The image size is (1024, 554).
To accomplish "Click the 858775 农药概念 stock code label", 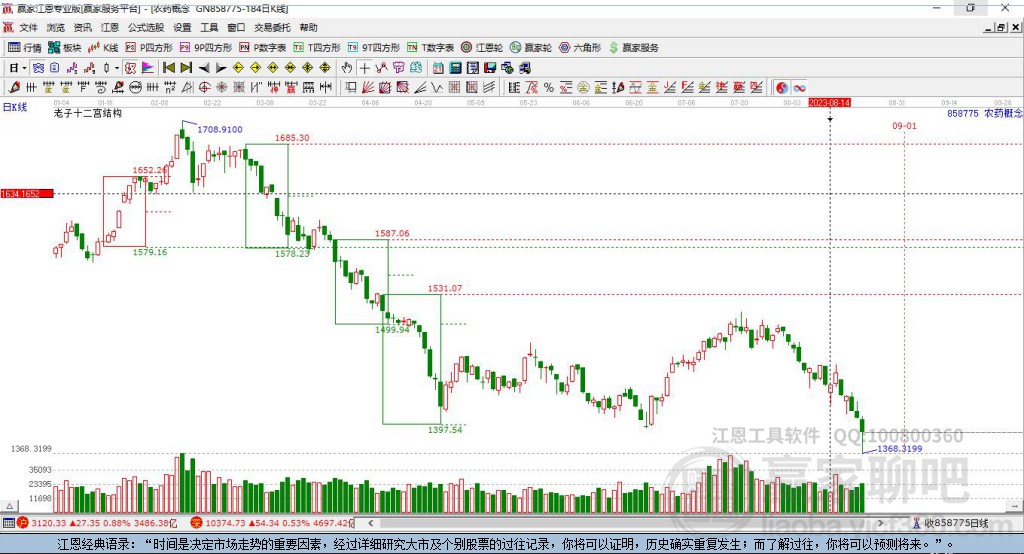I will 984,113.
